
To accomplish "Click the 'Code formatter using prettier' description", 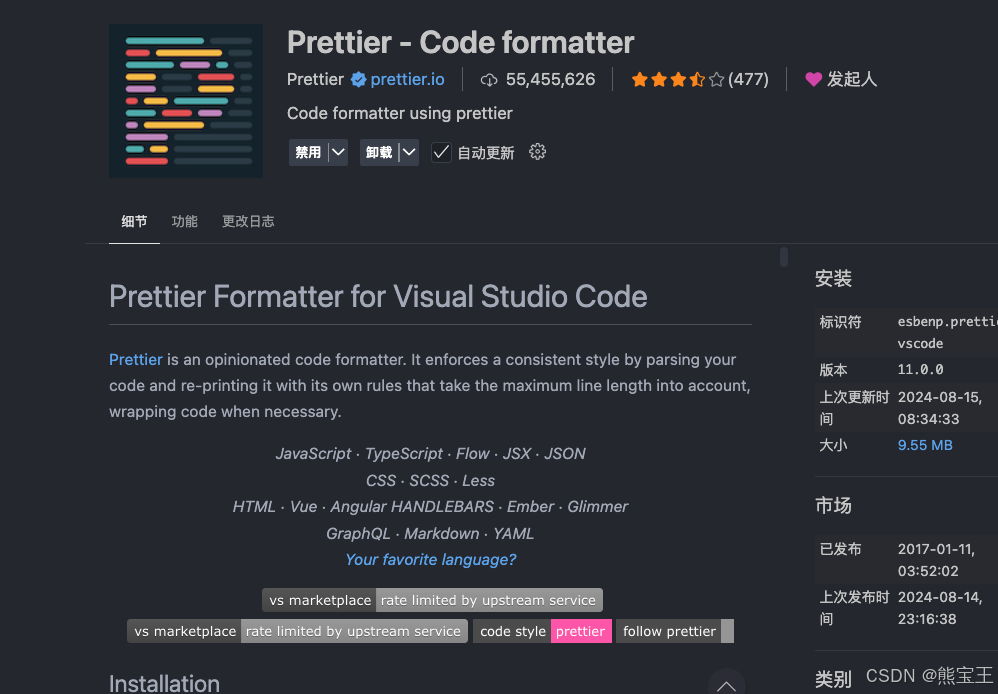I will click(x=400, y=113).
